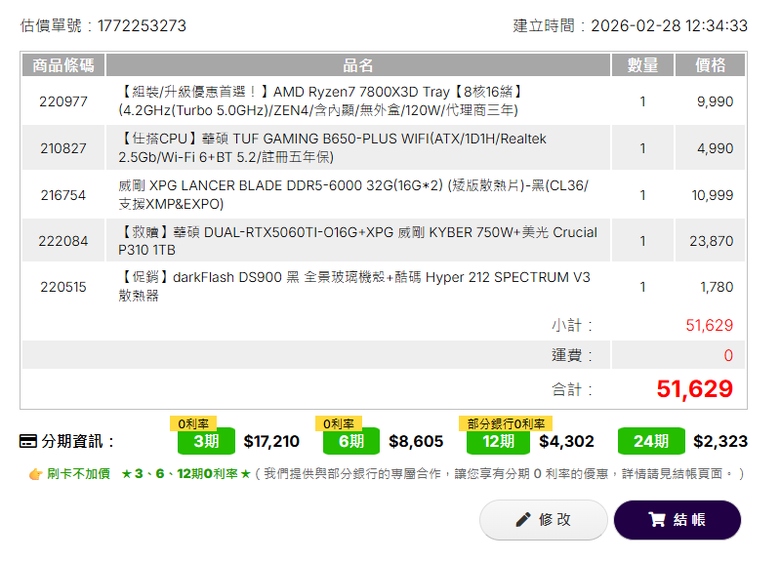The height and width of the screenshot is (561, 780).
Task: Click the DUAL-RTX5060TI-O16G bundle product name
Action: pos(358,241)
